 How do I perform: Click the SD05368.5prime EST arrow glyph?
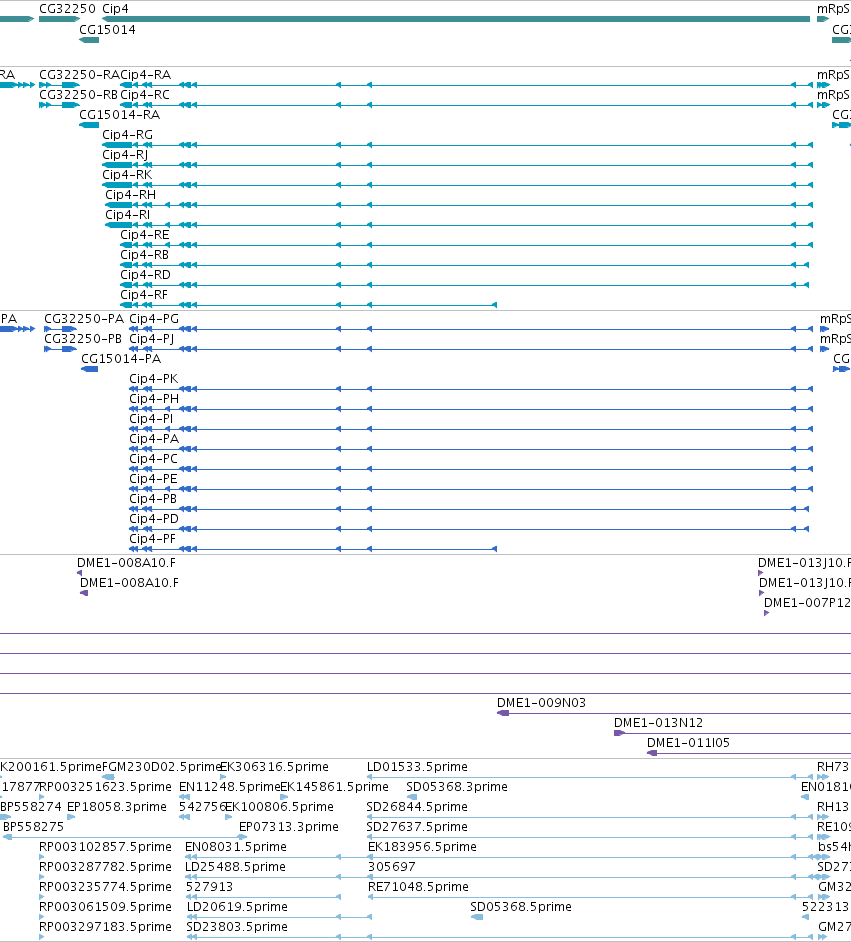[477, 917]
